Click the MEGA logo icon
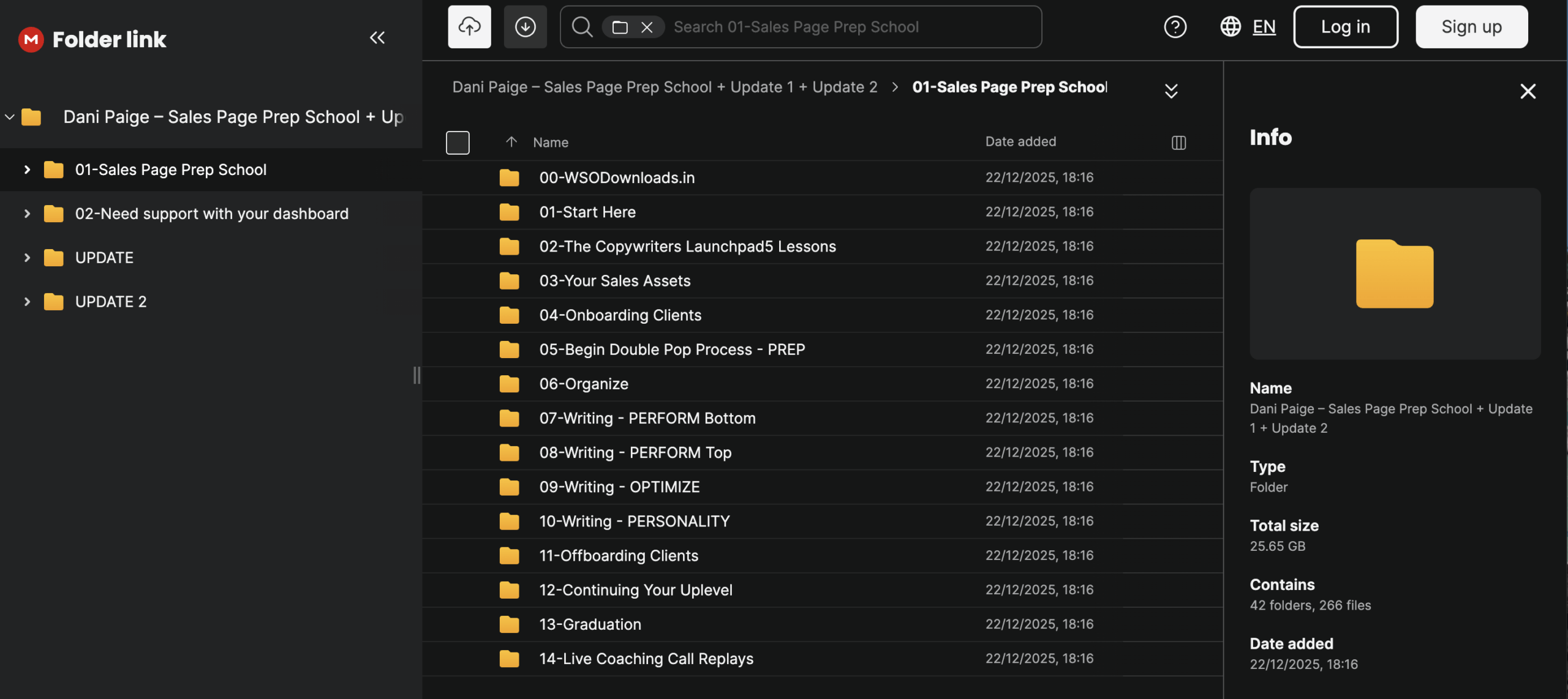1568x699 pixels. pos(31,40)
